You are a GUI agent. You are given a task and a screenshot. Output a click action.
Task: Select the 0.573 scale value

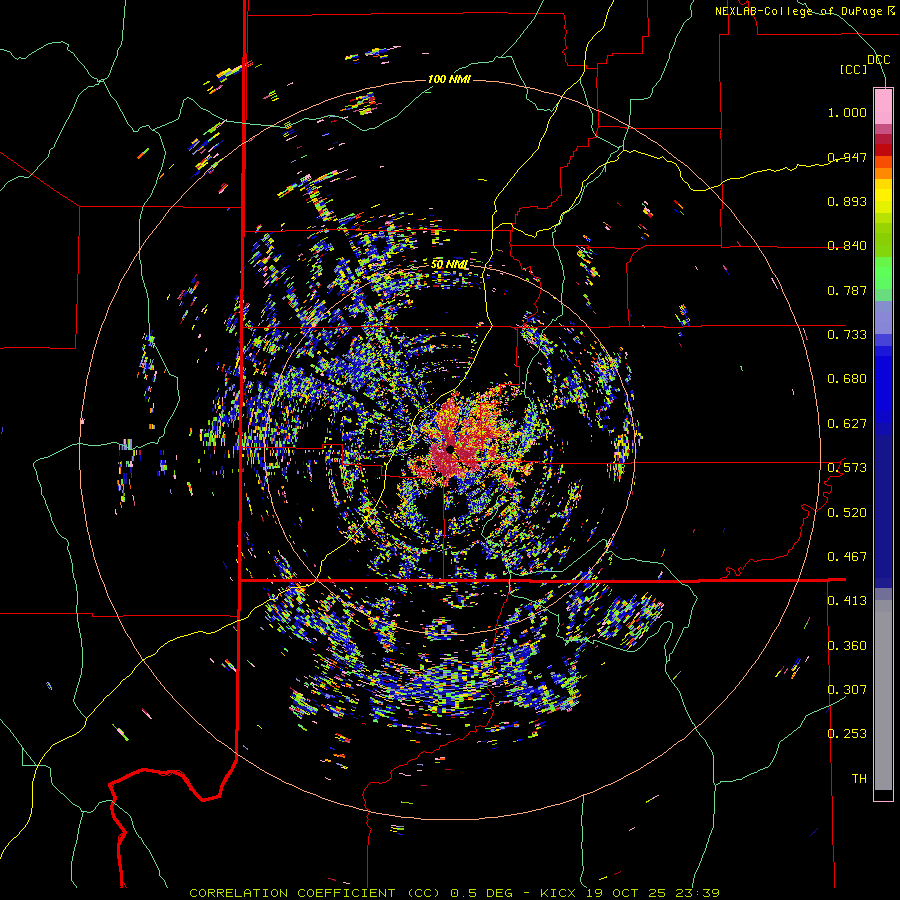pos(847,467)
